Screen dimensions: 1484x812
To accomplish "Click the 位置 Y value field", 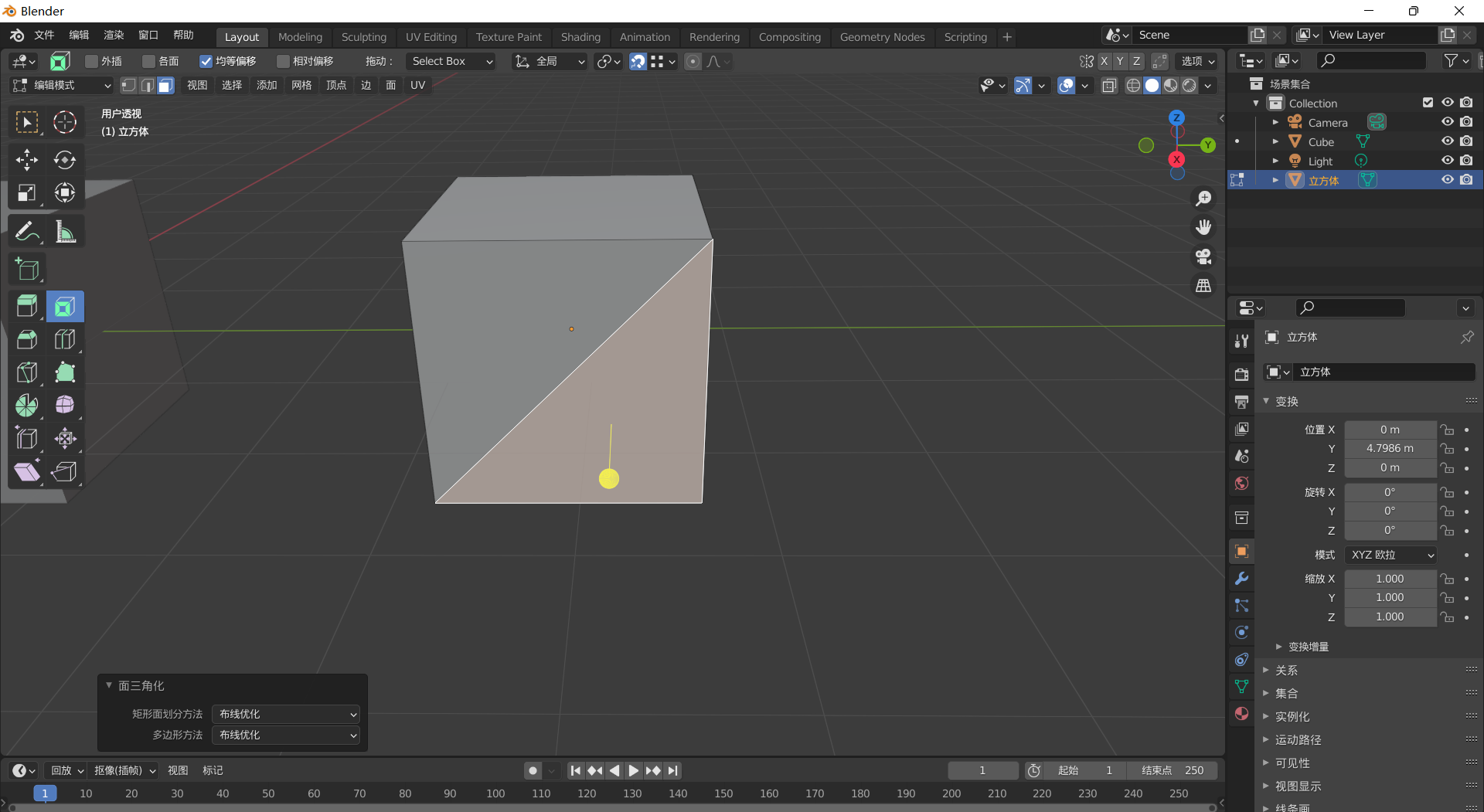I will pyautogui.click(x=1390, y=448).
